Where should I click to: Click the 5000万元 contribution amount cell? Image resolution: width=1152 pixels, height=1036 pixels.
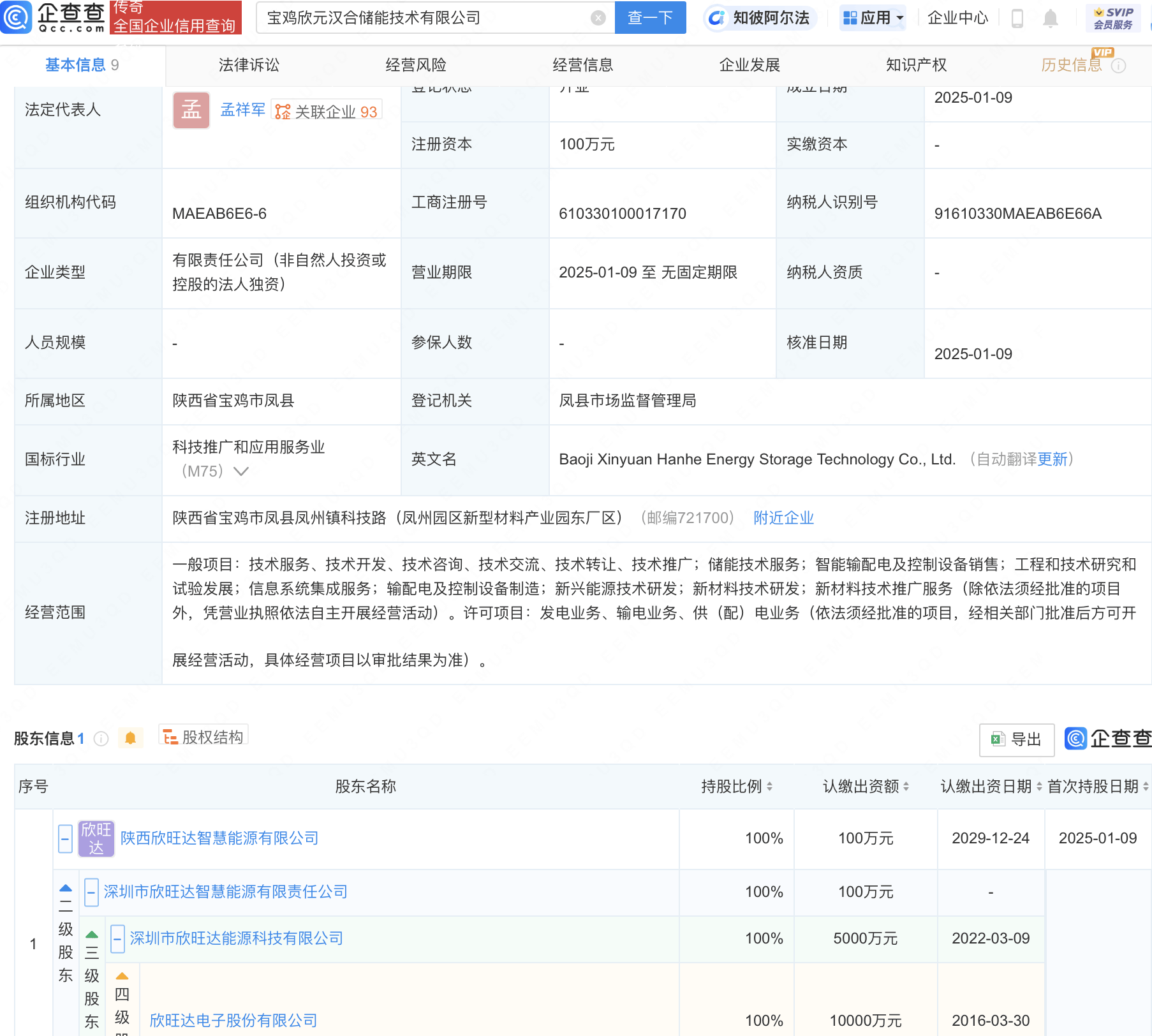866,938
